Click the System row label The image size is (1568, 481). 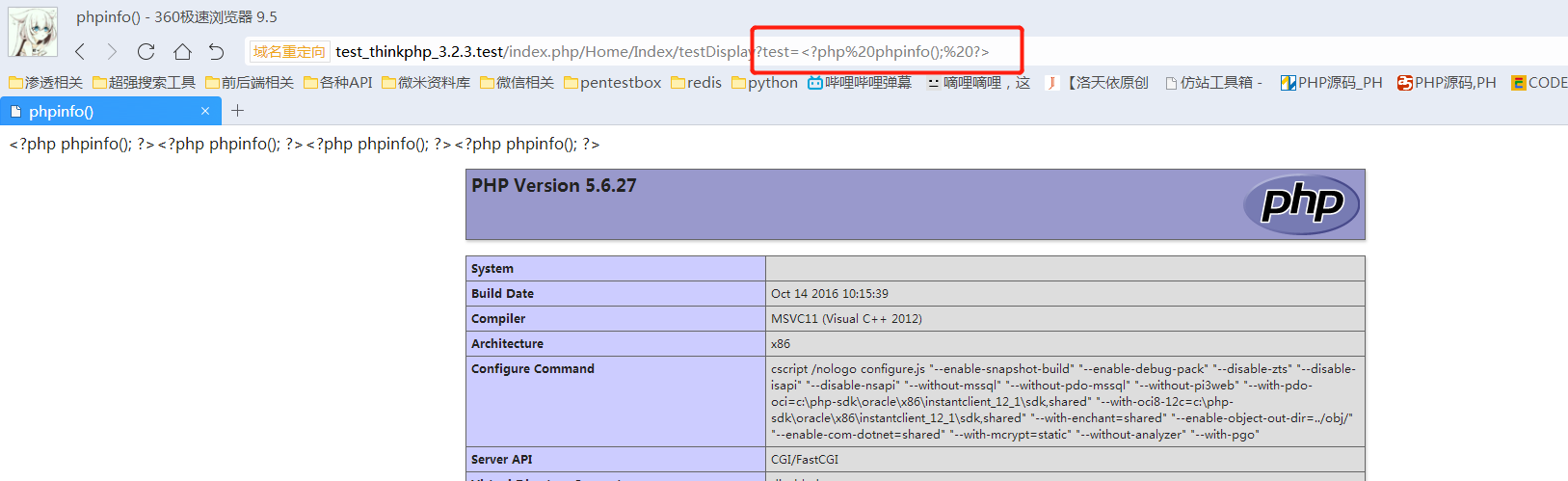point(492,269)
